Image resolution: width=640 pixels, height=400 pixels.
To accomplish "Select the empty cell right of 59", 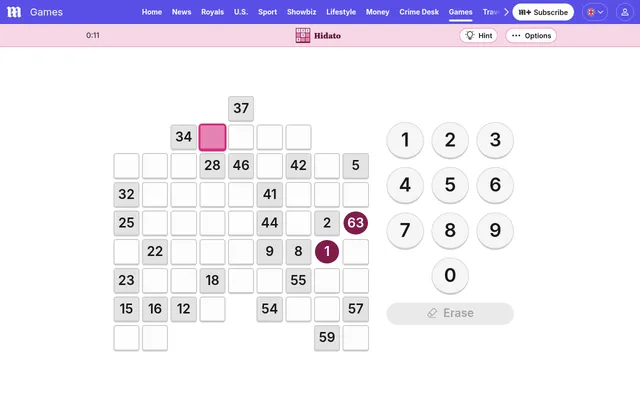I will tap(356, 338).
